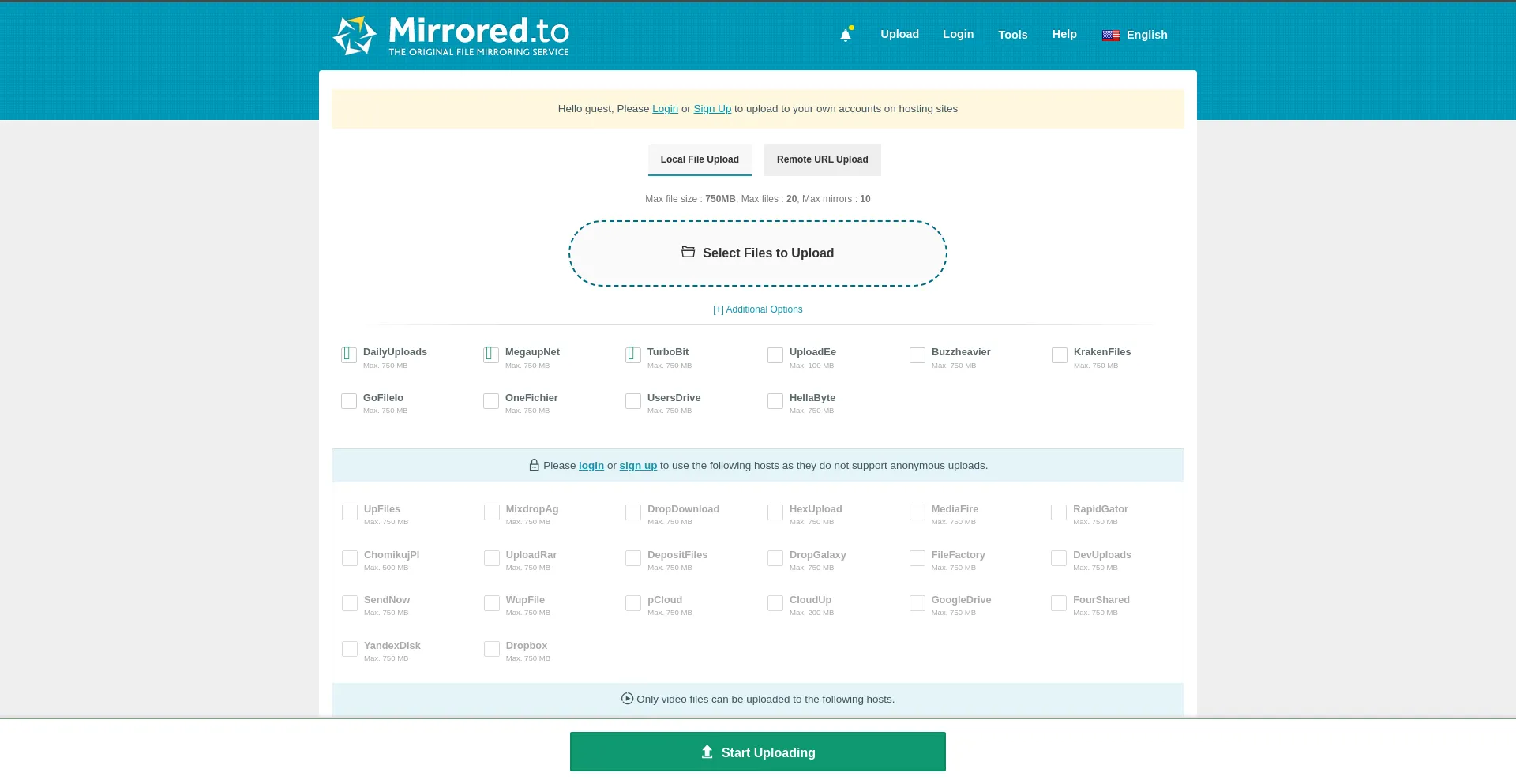Click the lock icon in login notice
This screenshot has height=784, width=1516.
pos(534,465)
